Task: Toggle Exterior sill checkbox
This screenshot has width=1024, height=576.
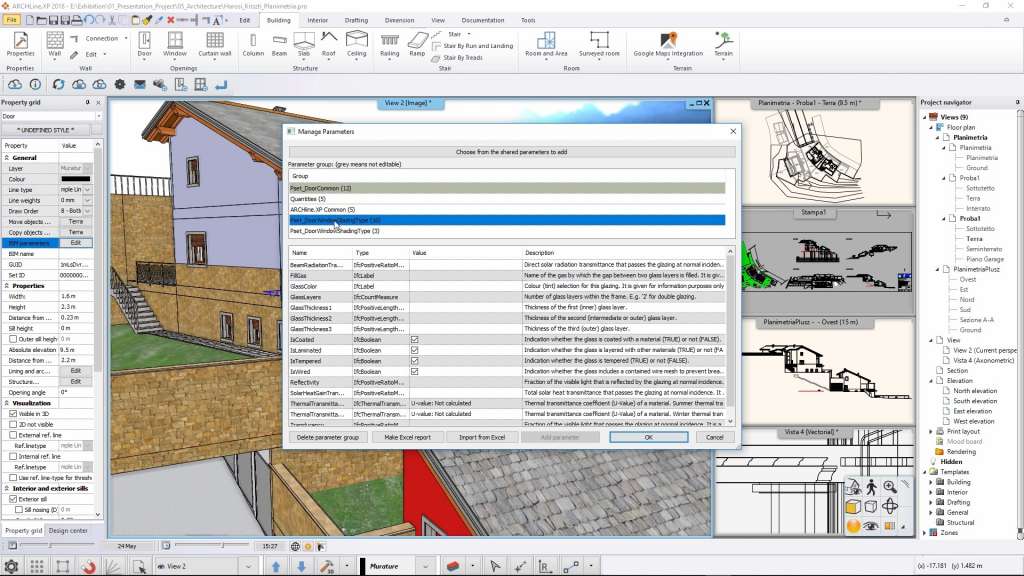Action: pyautogui.click(x=12, y=499)
